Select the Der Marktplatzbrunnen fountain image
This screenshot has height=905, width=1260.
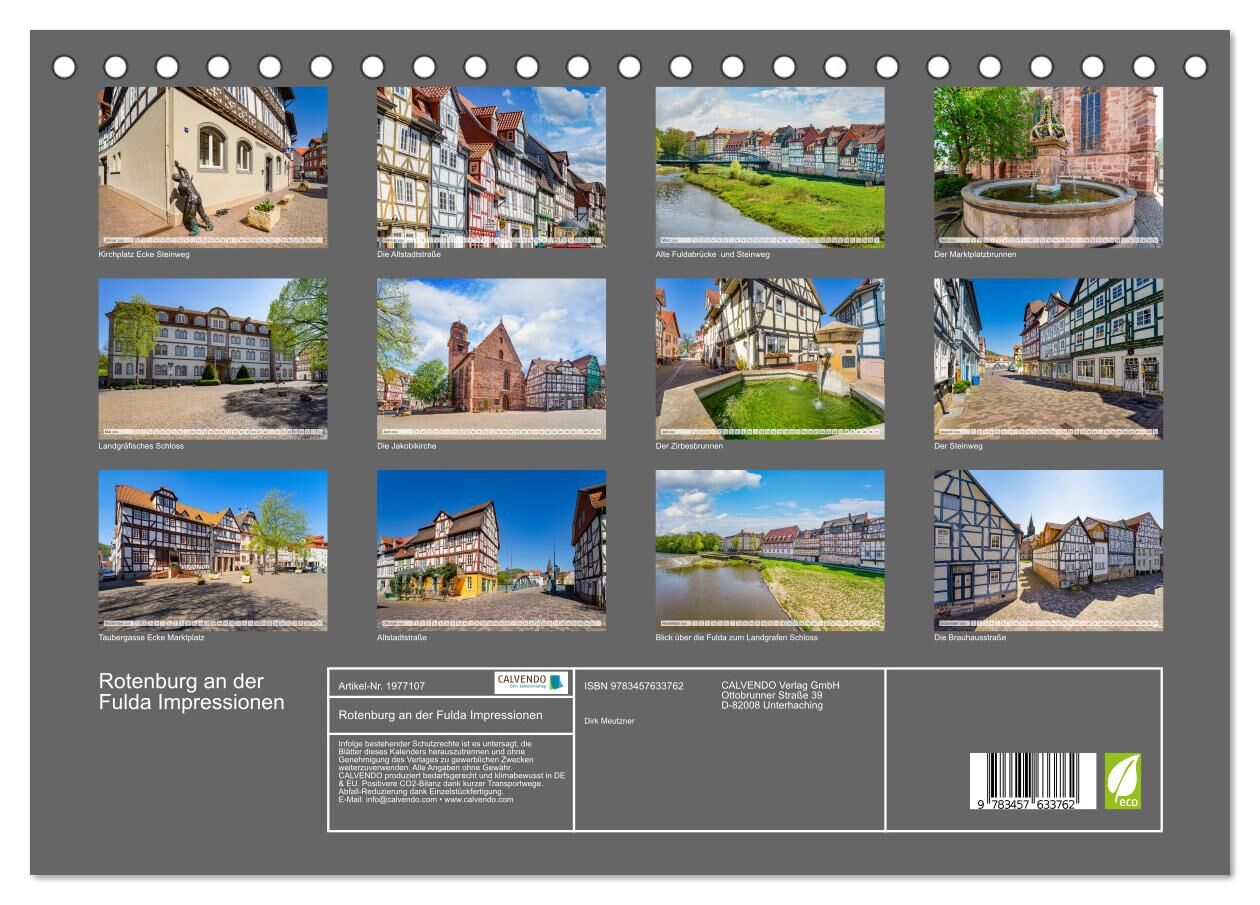pyautogui.click(x=1048, y=166)
